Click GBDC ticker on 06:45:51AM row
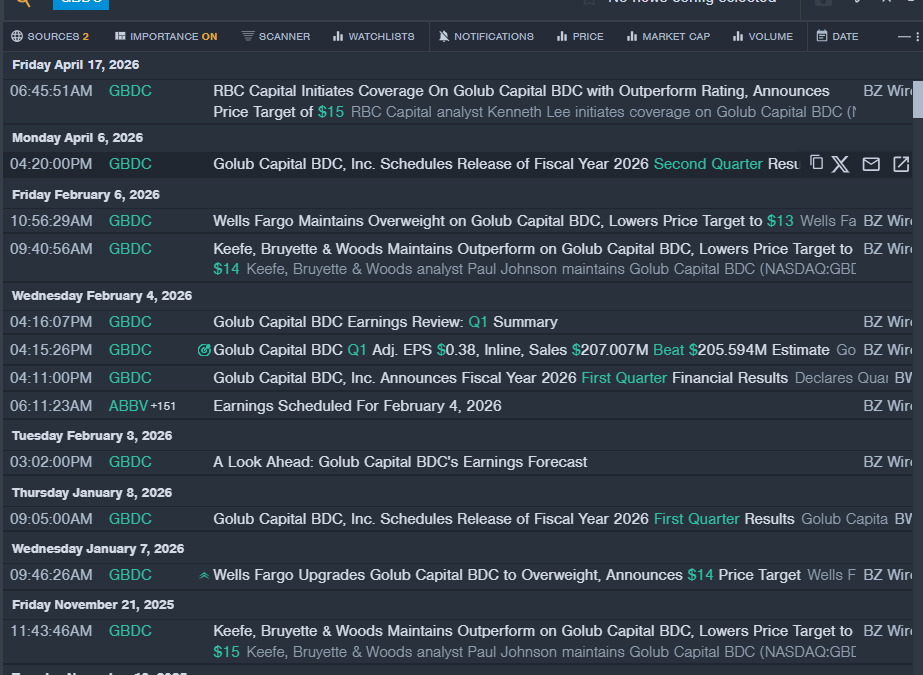The image size is (923, 675). coord(130,91)
